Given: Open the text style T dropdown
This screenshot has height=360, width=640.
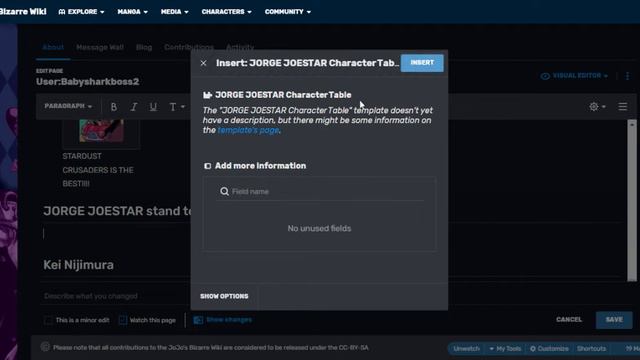Looking at the screenshot, I should coord(177,107).
